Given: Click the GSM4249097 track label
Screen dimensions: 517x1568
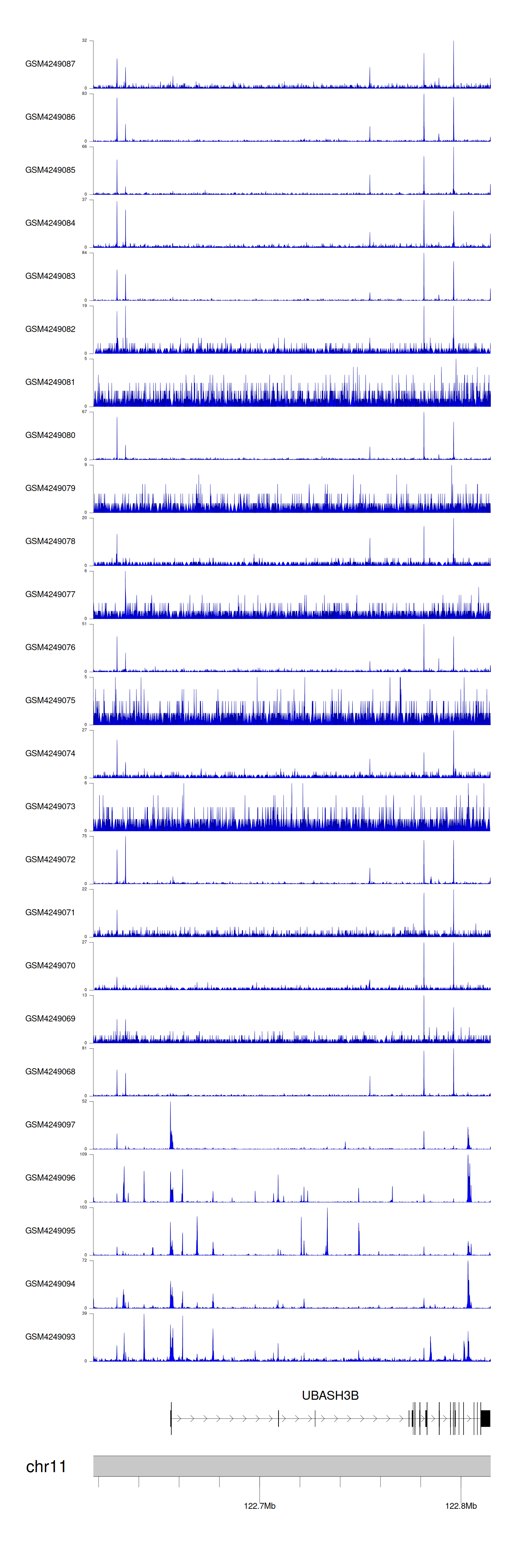Looking at the screenshot, I should point(50,1124).
